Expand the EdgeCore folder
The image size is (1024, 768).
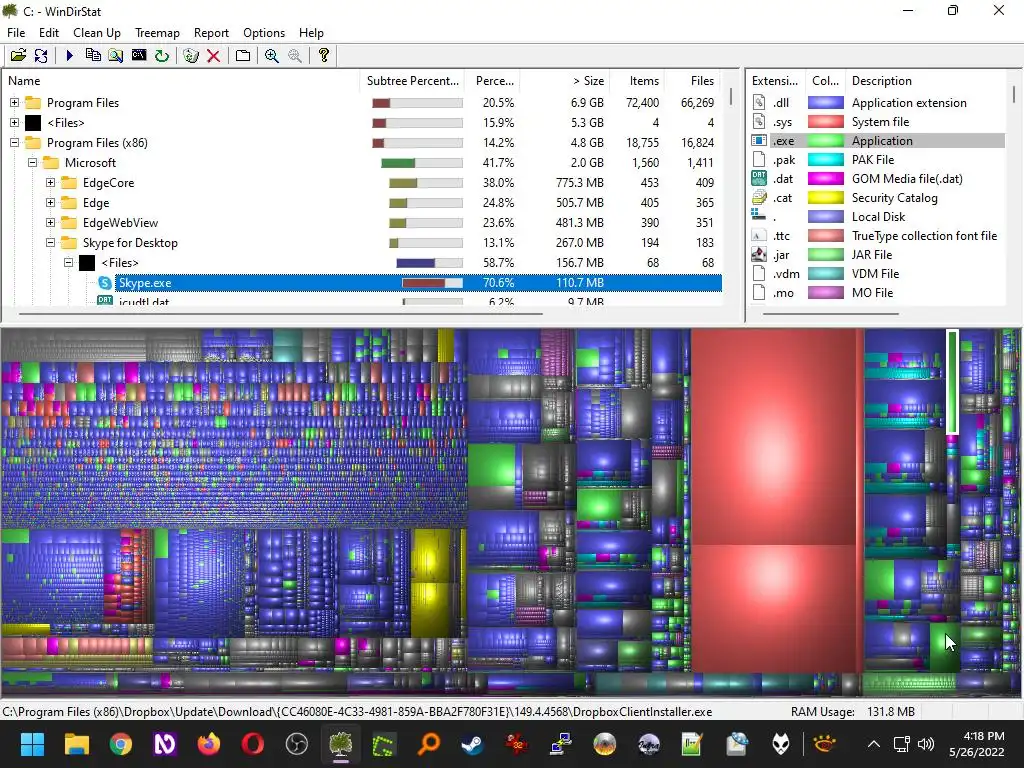(x=50, y=183)
